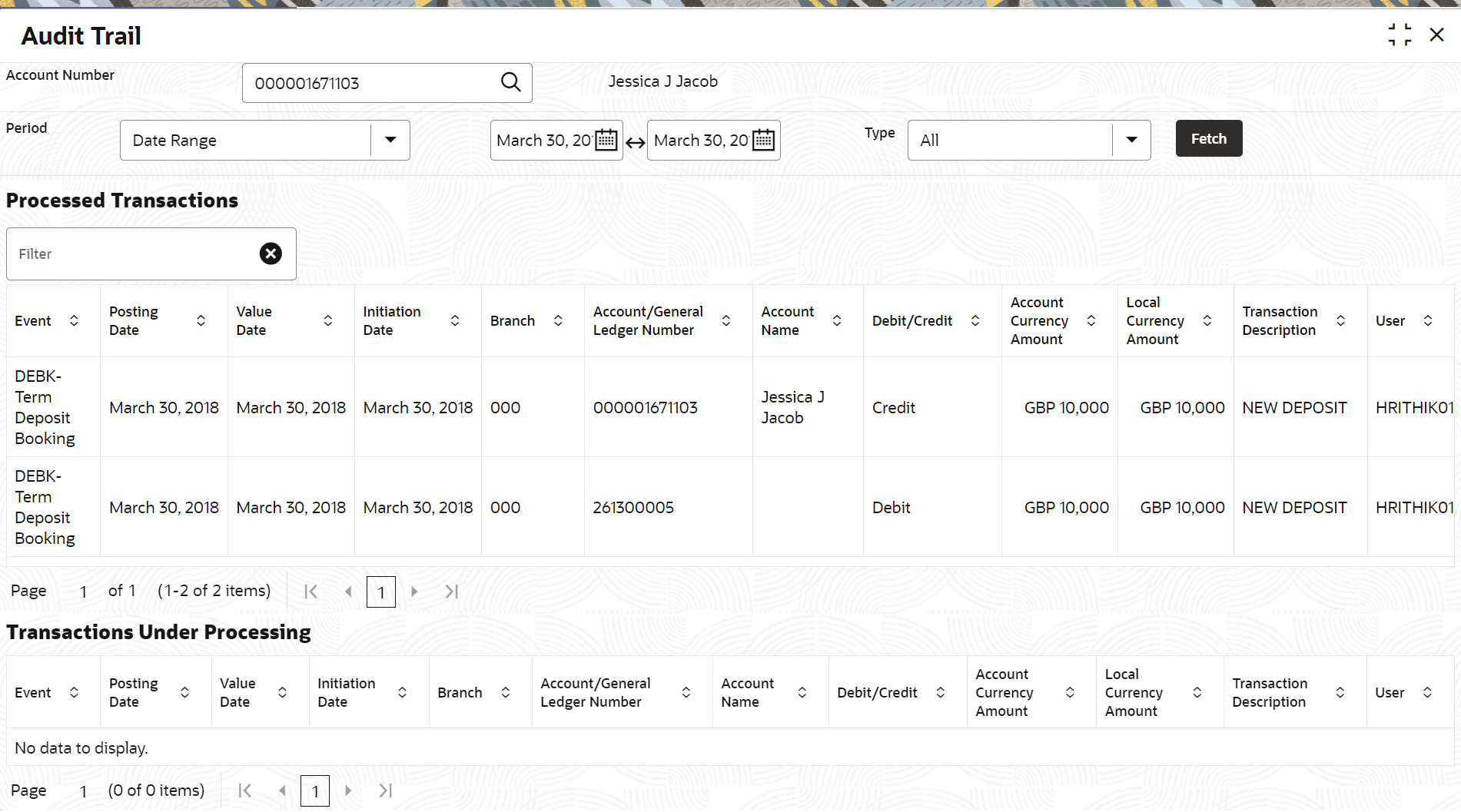Sort Transactions Under Processing by Posting Date
This screenshot has width=1461, height=812.
point(184,692)
